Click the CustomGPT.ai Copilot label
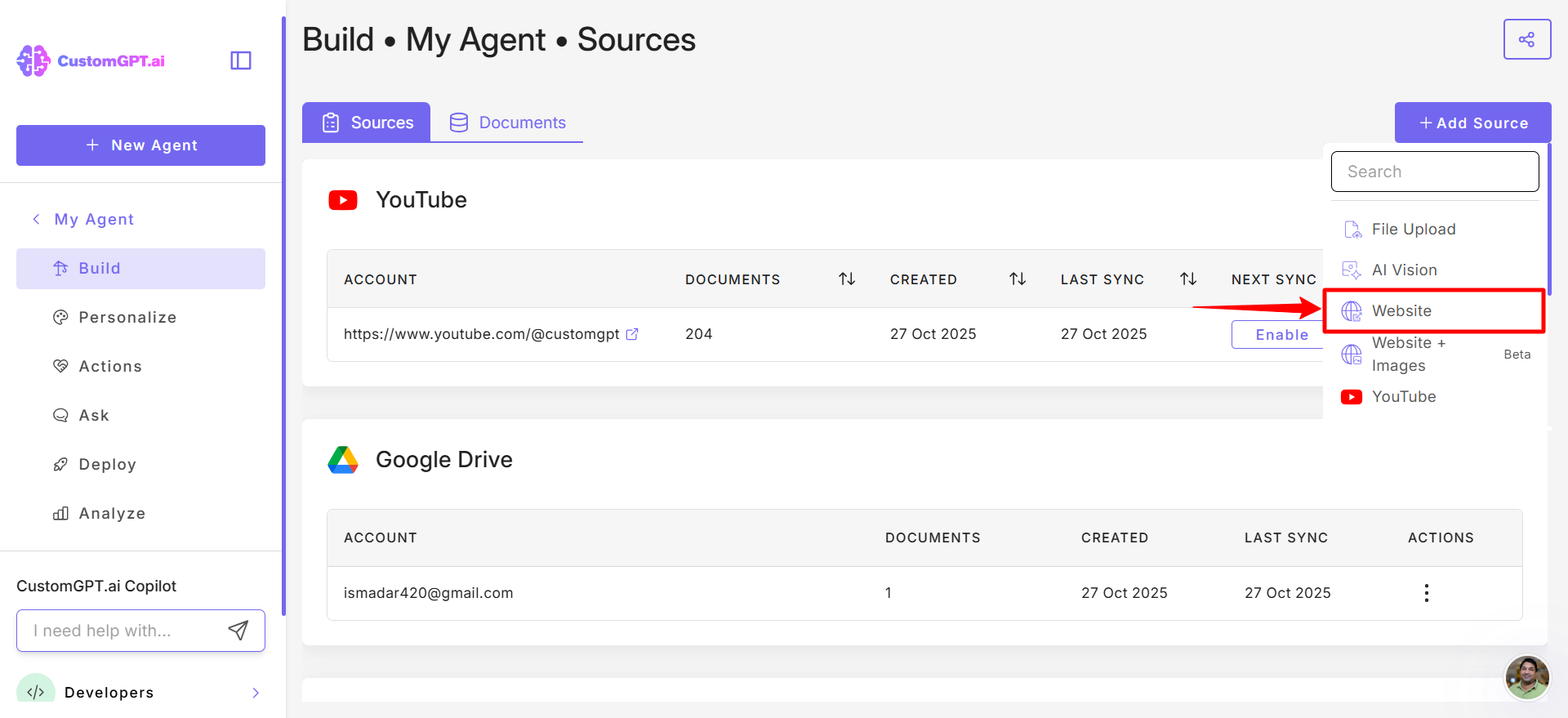This screenshot has width=1568, height=718. 96,586
